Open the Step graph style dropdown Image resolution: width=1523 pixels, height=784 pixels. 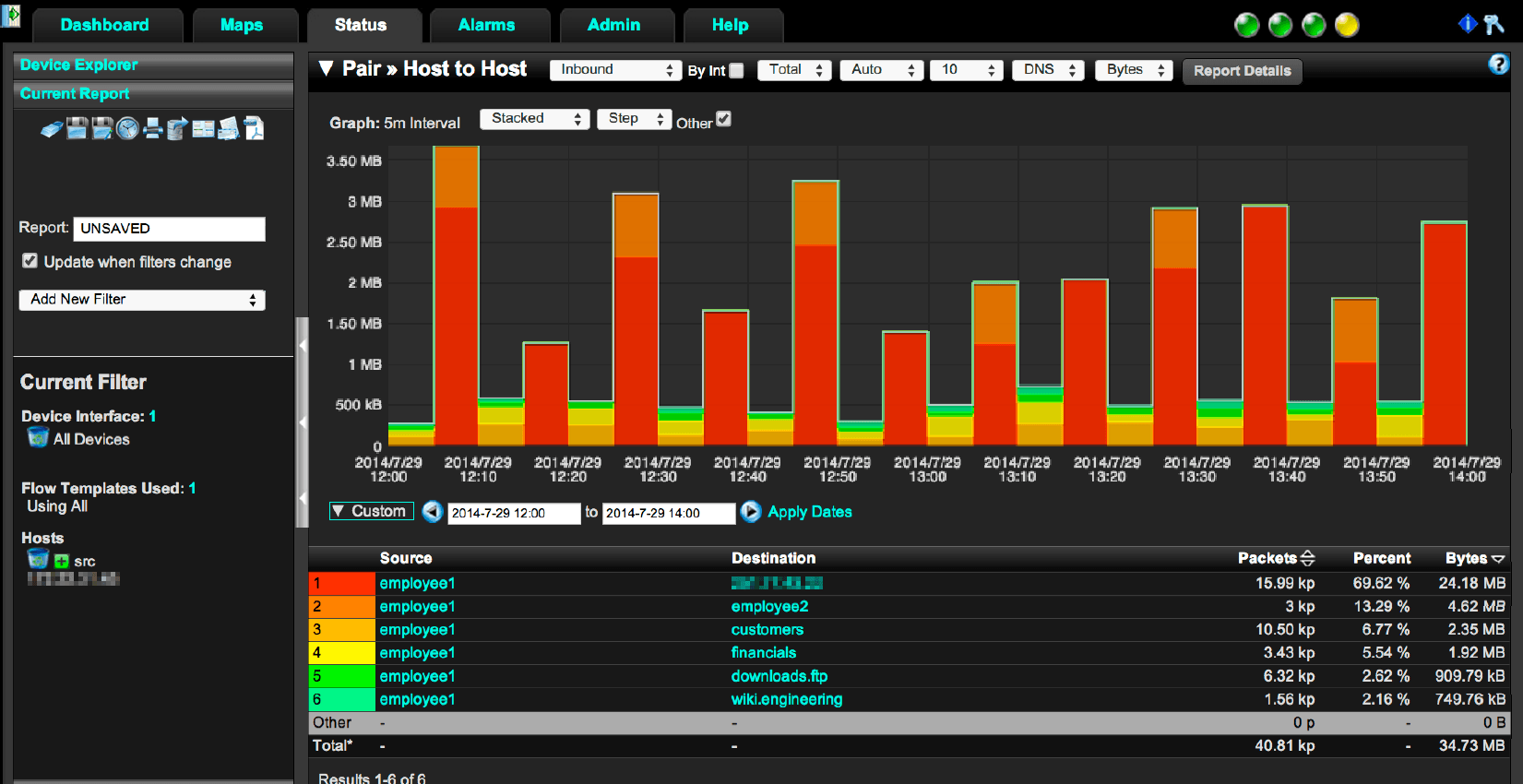(x=635, y=119)
